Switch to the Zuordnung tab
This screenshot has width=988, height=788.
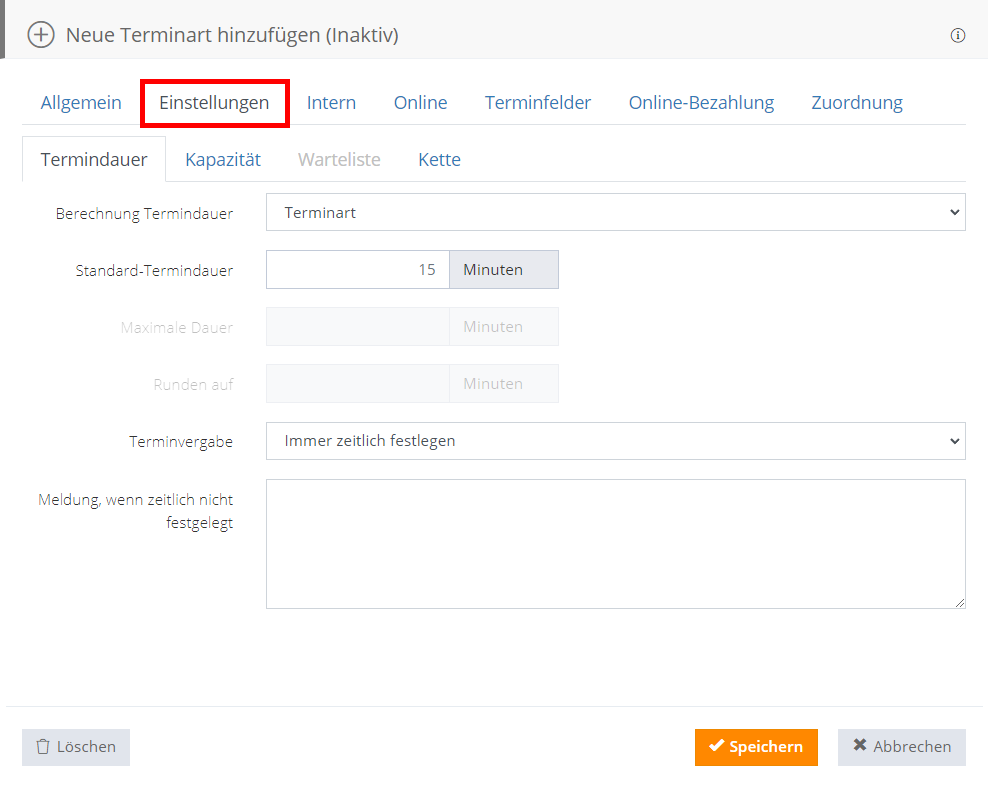click(x=857, y=103)
